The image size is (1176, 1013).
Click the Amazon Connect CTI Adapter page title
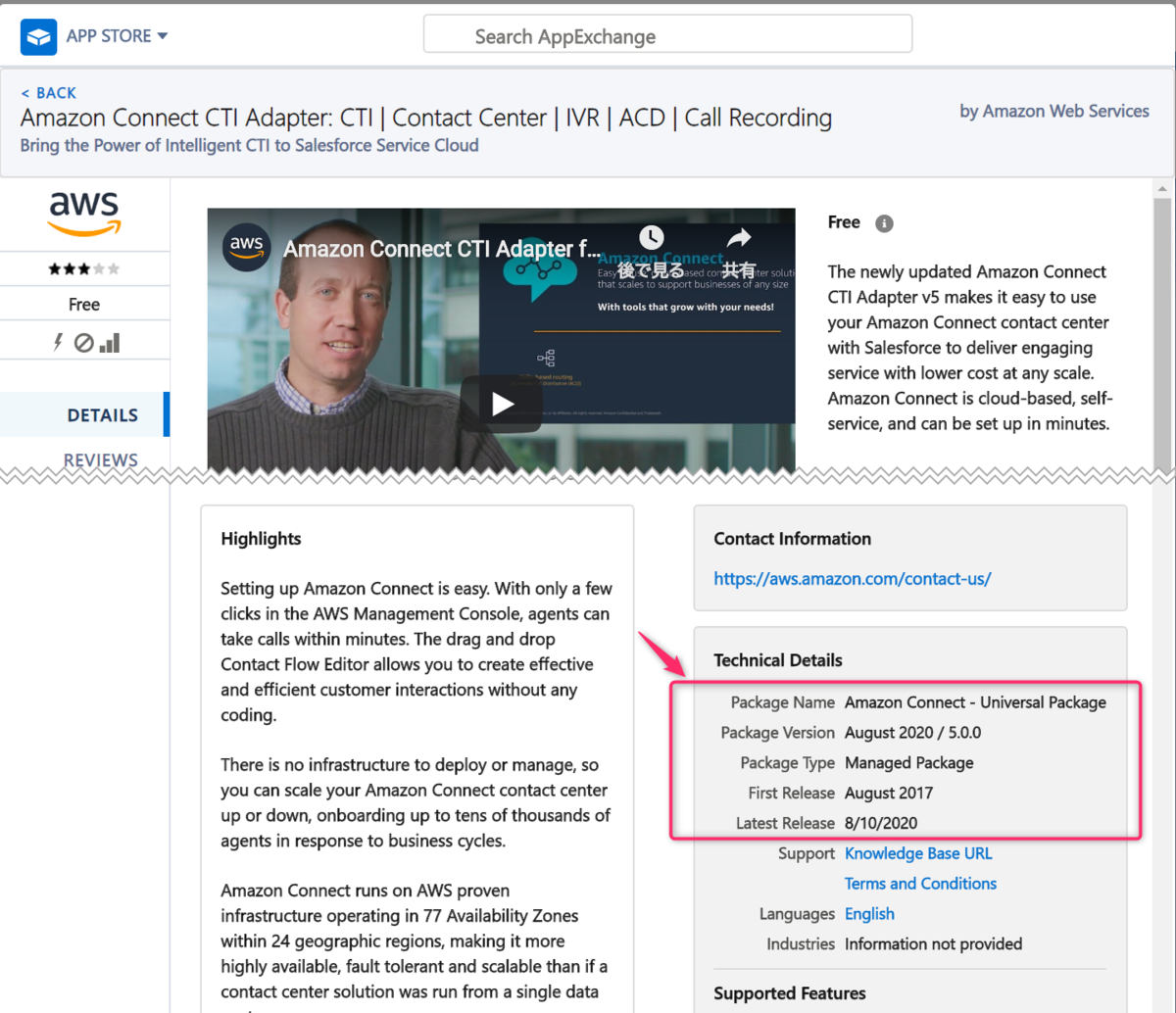click(426, 119)
